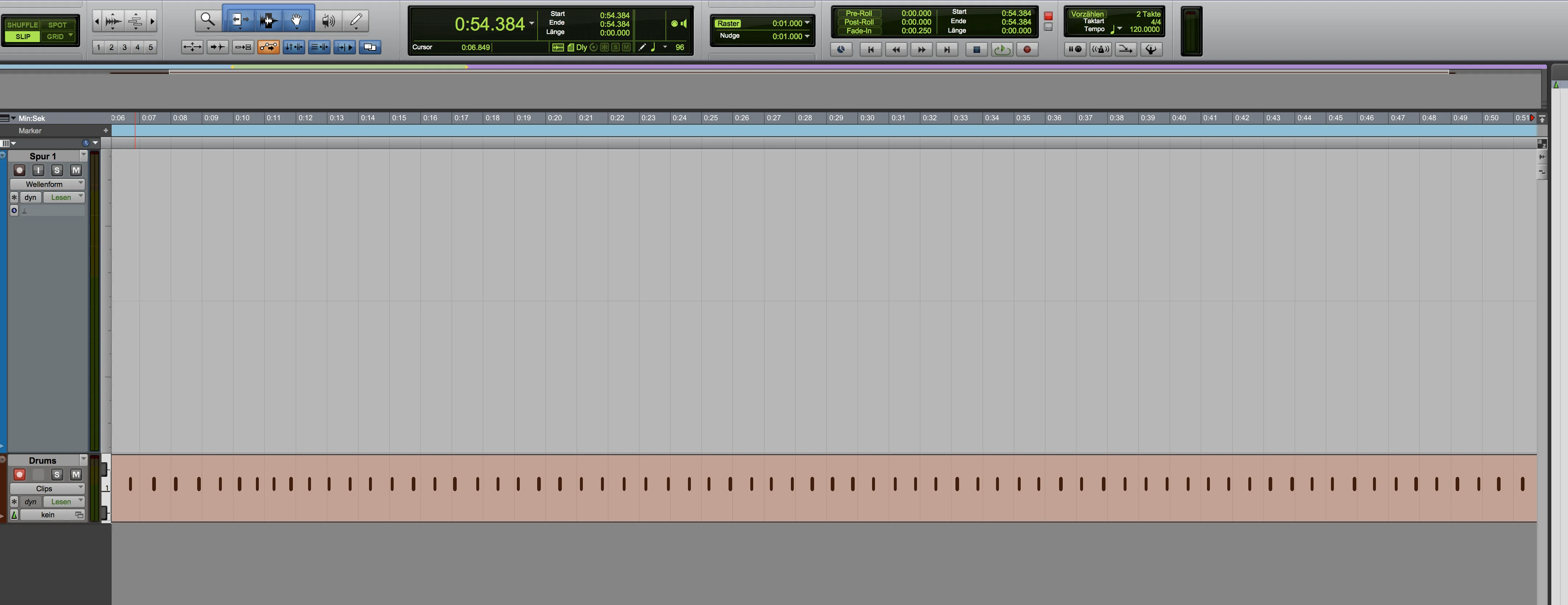The width and height of the screenshot is (1568, 605).
Task: Click the Rewind transport button
Action: pos(896,49)
